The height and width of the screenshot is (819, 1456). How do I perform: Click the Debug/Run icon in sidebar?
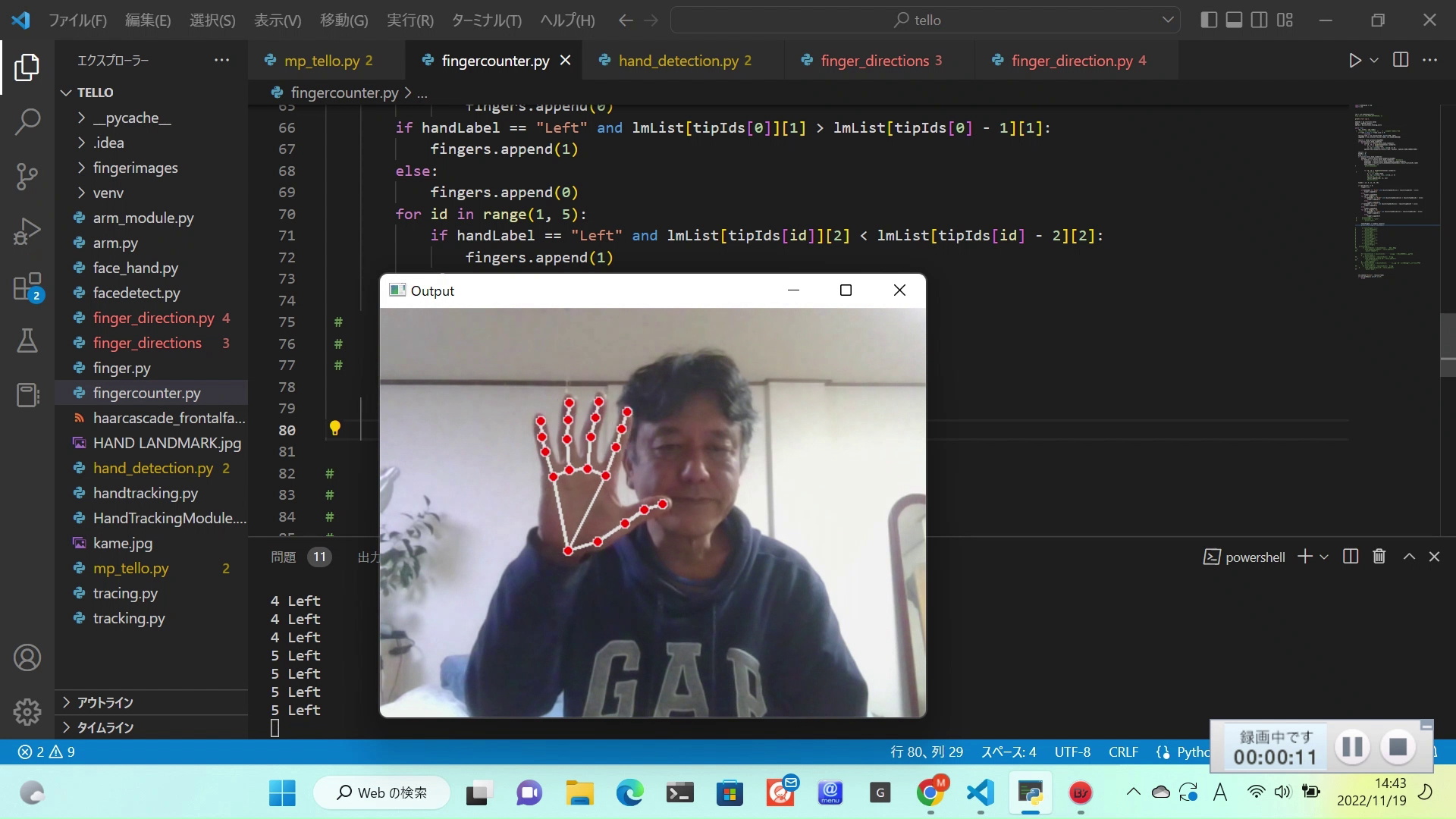point(27,231)
